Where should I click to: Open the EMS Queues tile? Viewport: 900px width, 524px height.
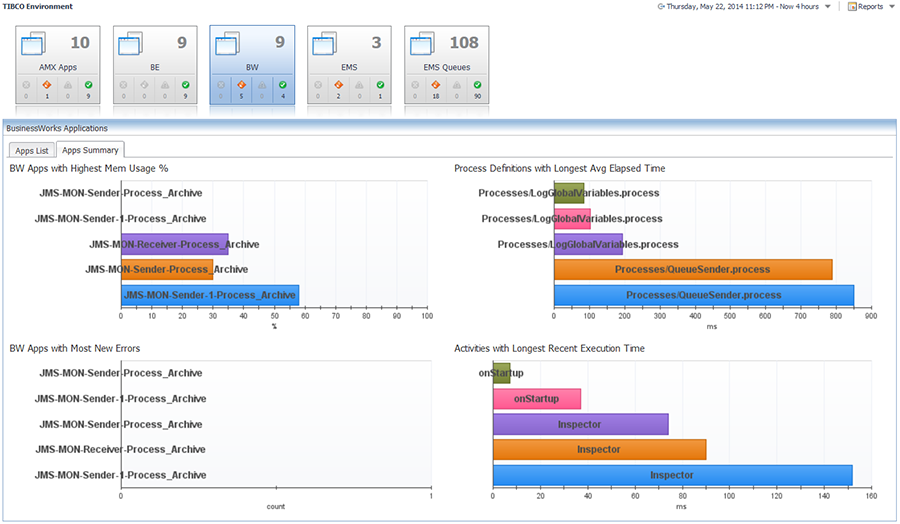click(x=447, y=64)
